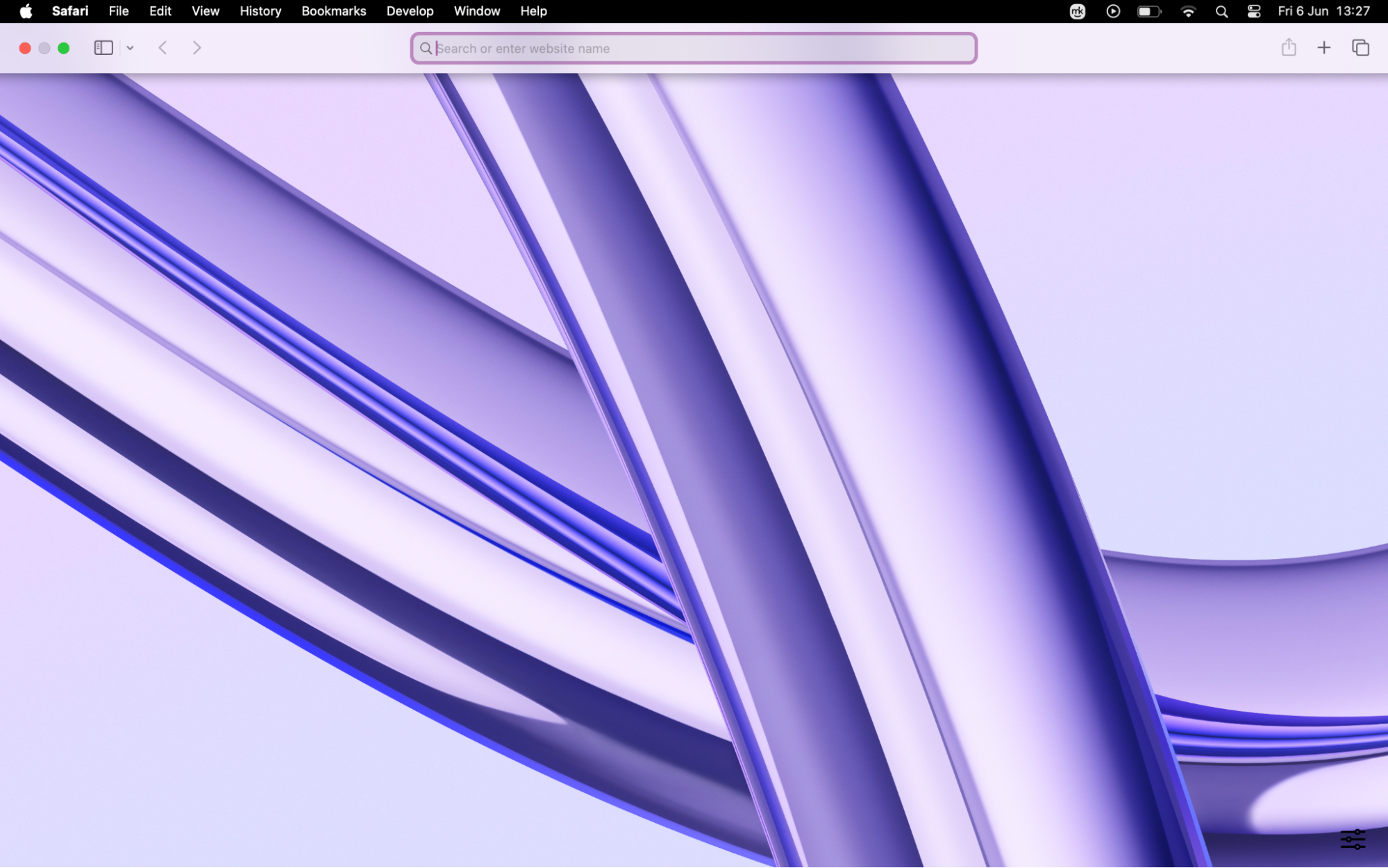Click the Now Playing menu bar control

(1112, 11)
